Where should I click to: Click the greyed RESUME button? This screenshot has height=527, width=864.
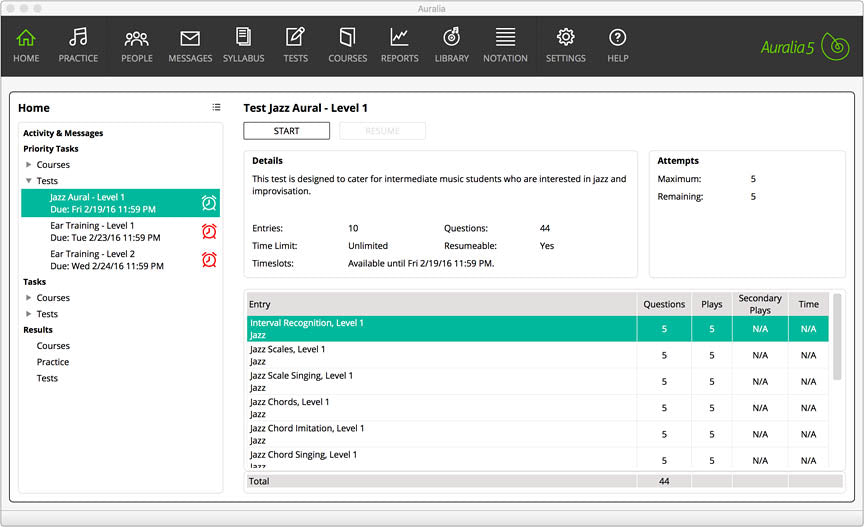(x=382, y=131)
